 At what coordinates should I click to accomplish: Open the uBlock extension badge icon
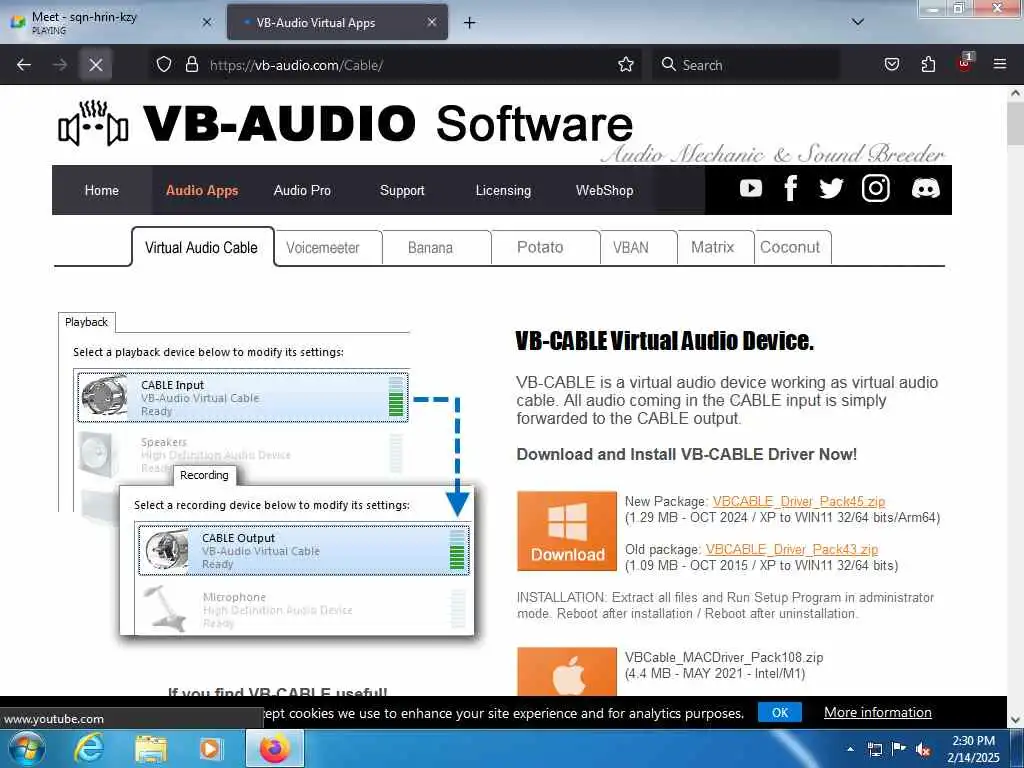(965, 63)
